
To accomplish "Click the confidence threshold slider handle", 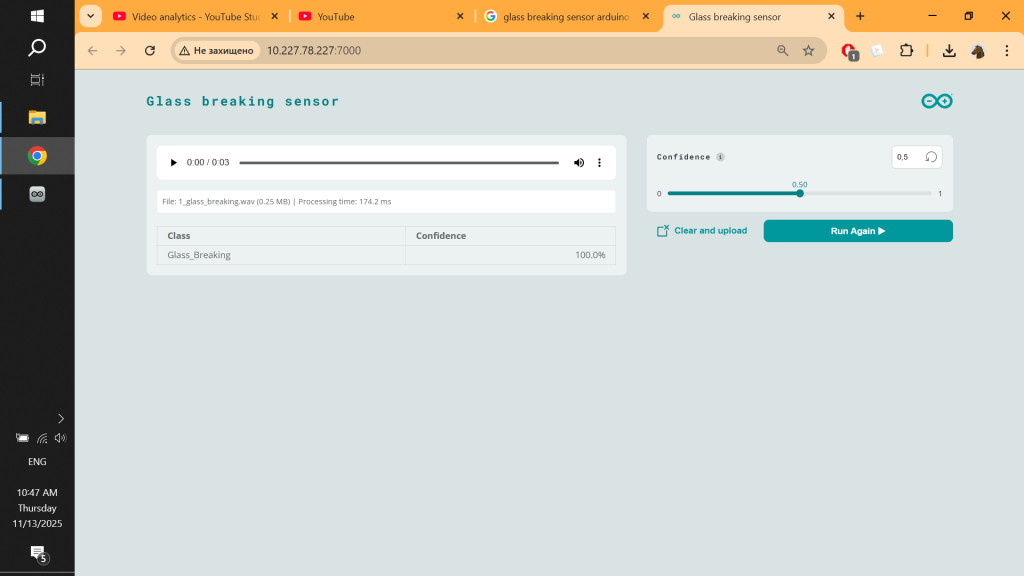I will [800, 193].
